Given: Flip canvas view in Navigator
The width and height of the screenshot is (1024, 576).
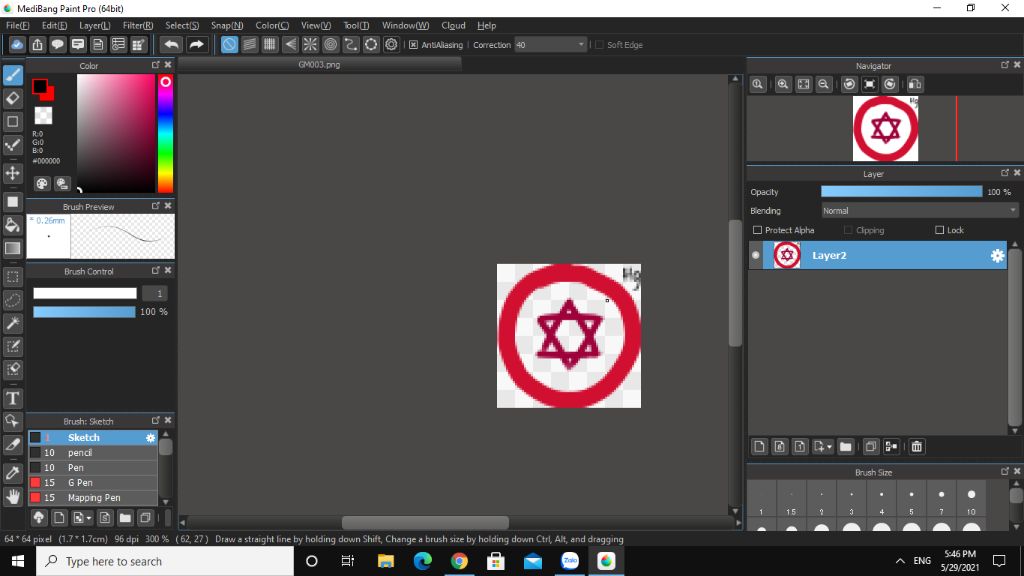Looking at the screenshot, I should pos(915,84).
